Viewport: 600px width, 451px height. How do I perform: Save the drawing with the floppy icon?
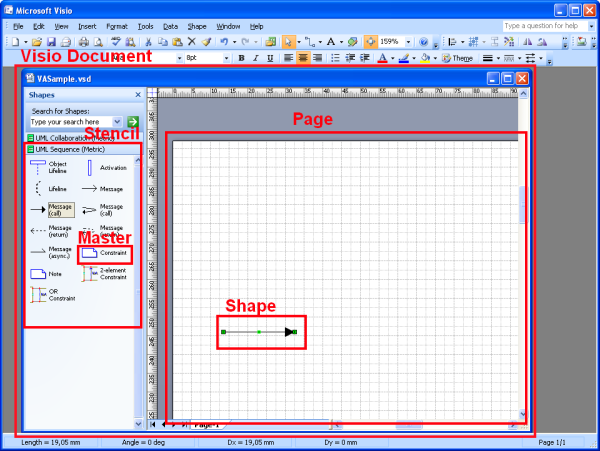point(51,42)
